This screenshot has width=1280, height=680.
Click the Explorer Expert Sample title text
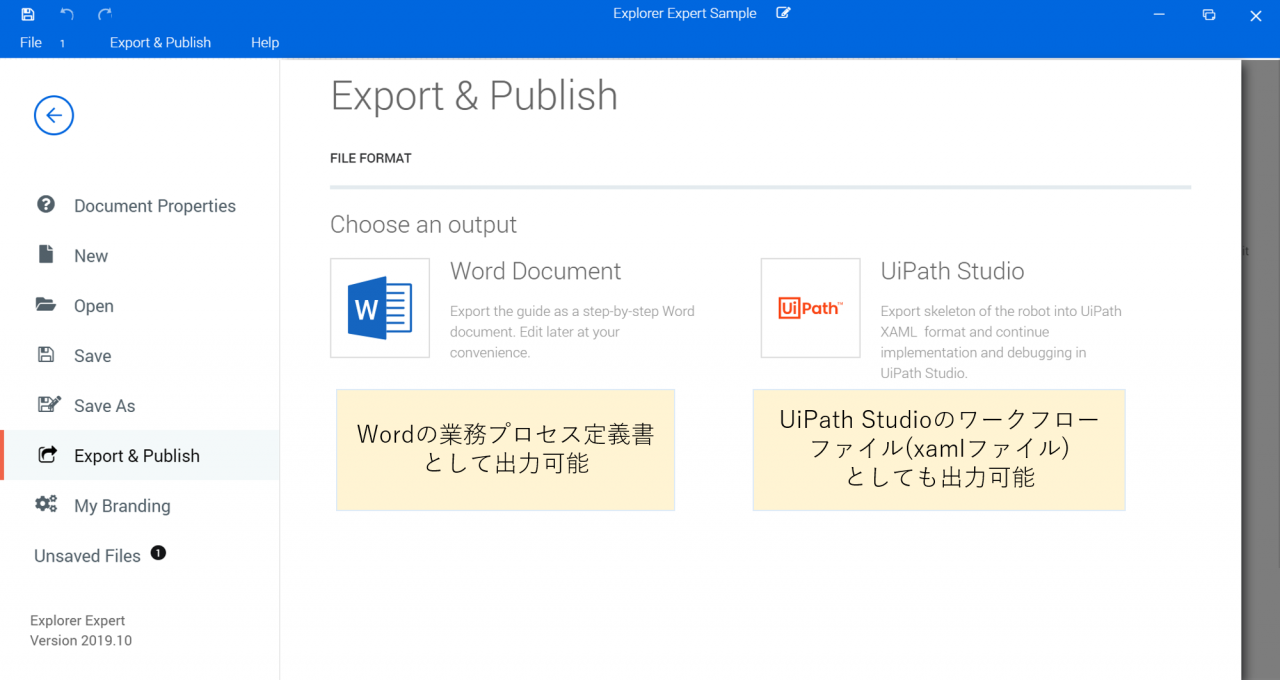coord(685,13)
